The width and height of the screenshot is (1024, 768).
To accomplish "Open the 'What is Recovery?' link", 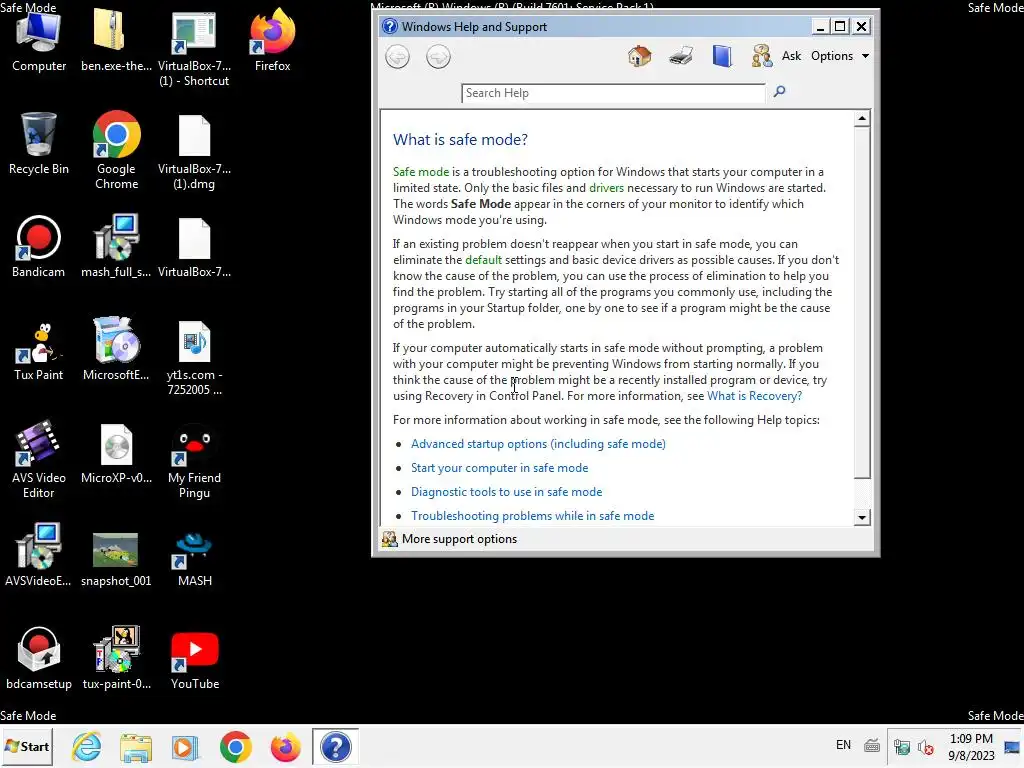I will coord(754,396).
